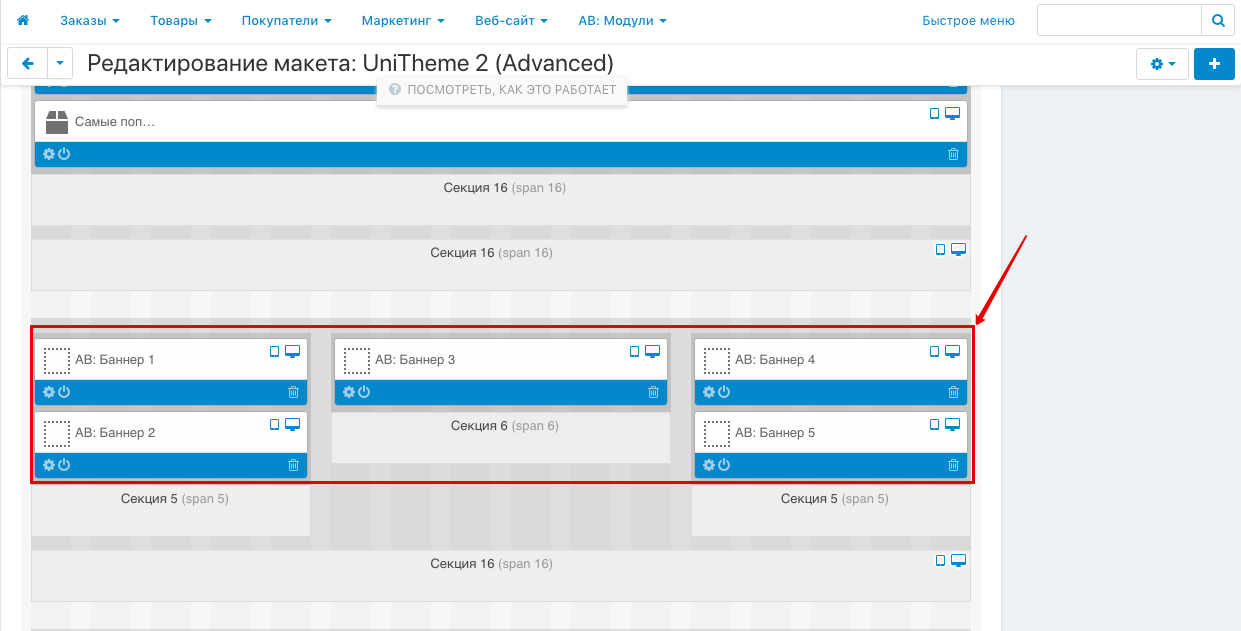The height and width of the screenshot is (631, 1241).
Task: Delete the АВ: Баннер 5 block
Action: [x=953, y=465]
